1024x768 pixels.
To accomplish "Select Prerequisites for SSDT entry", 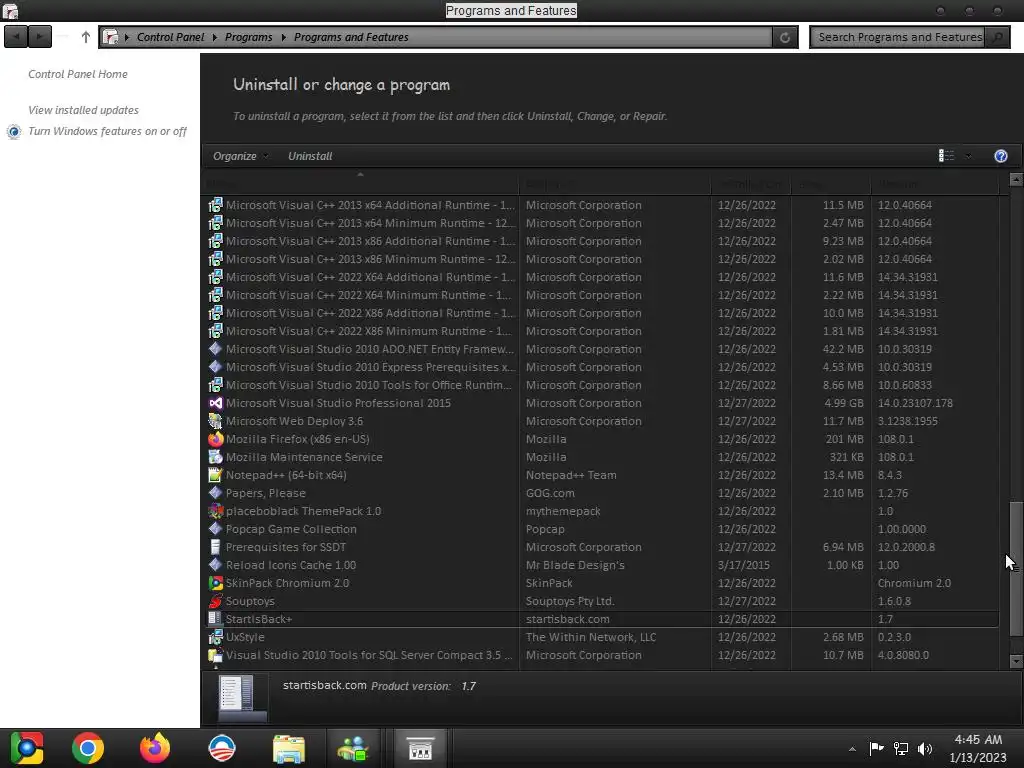I will point(603,547).
